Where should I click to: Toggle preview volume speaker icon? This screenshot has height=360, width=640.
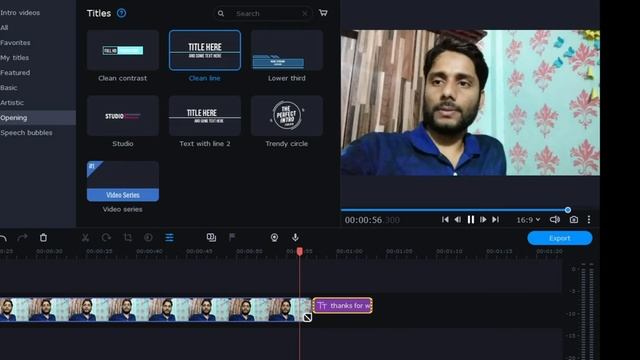point(554,220)
